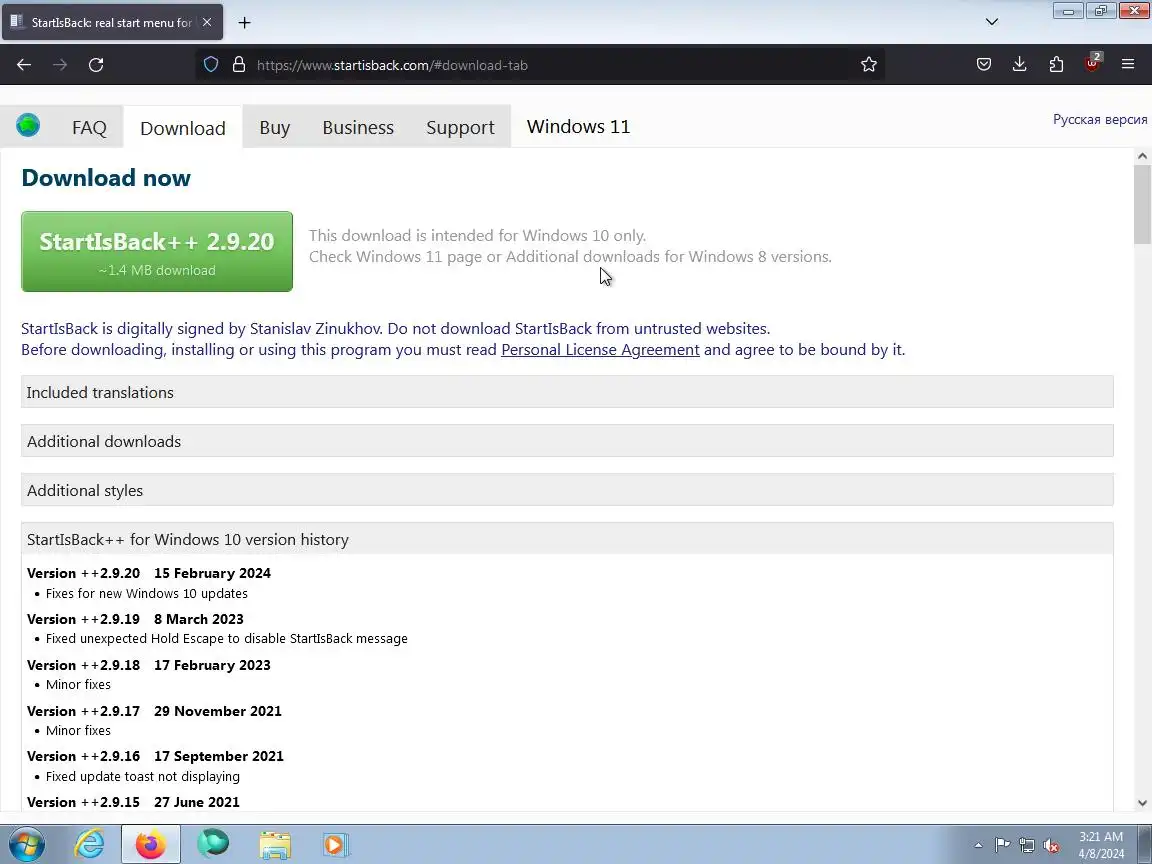The height and width of the screenshot is (864, 1152).
Task: Click the StartIsBack site logo icon
Action: click(28, 126)
